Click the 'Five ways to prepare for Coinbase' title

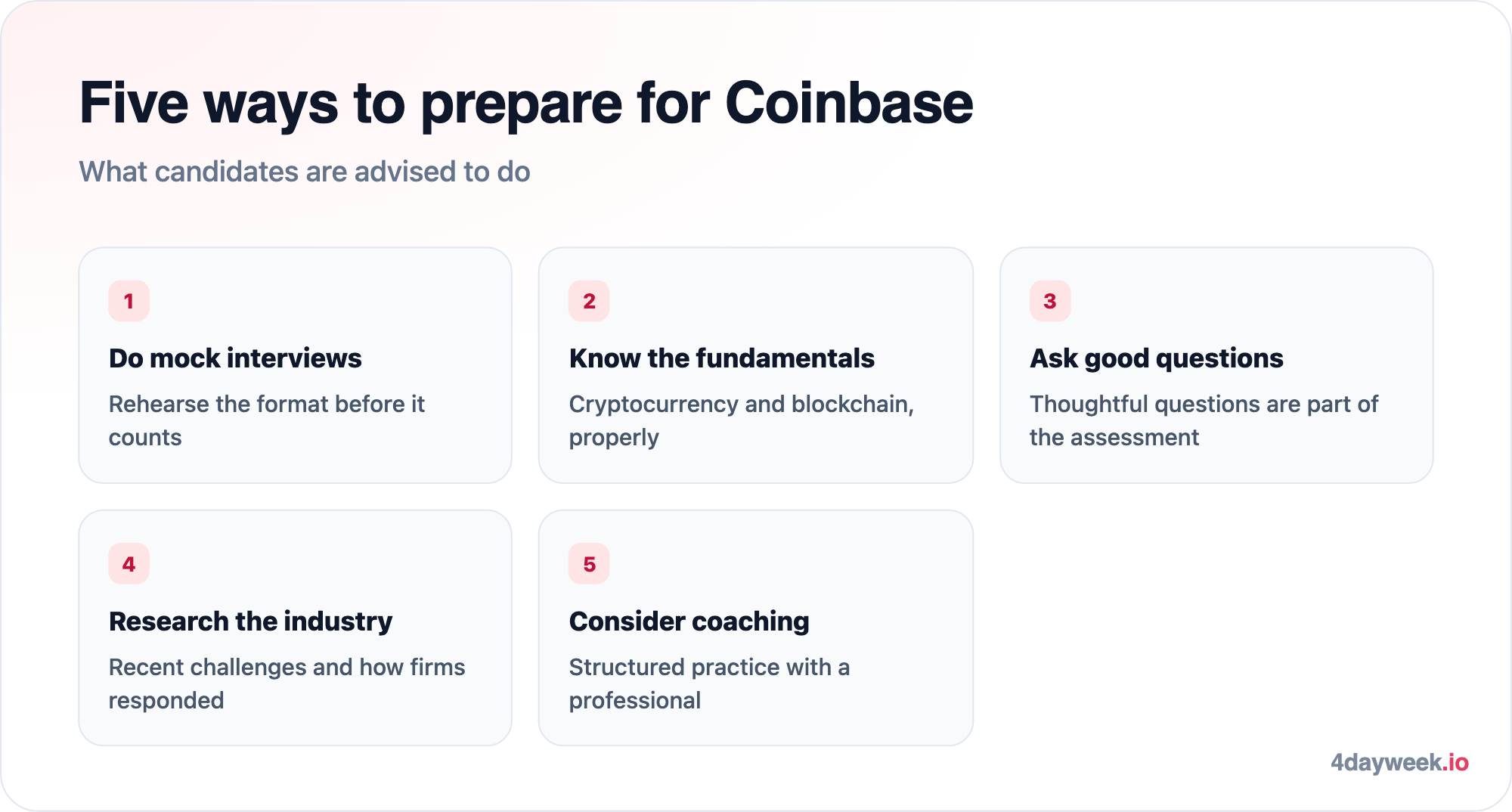click(x=526, y=104)
